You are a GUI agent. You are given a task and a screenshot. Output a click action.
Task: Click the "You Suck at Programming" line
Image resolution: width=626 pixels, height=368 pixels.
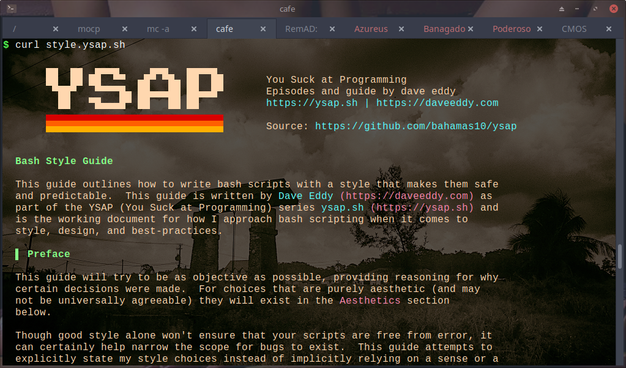click(x=336, y=80)
